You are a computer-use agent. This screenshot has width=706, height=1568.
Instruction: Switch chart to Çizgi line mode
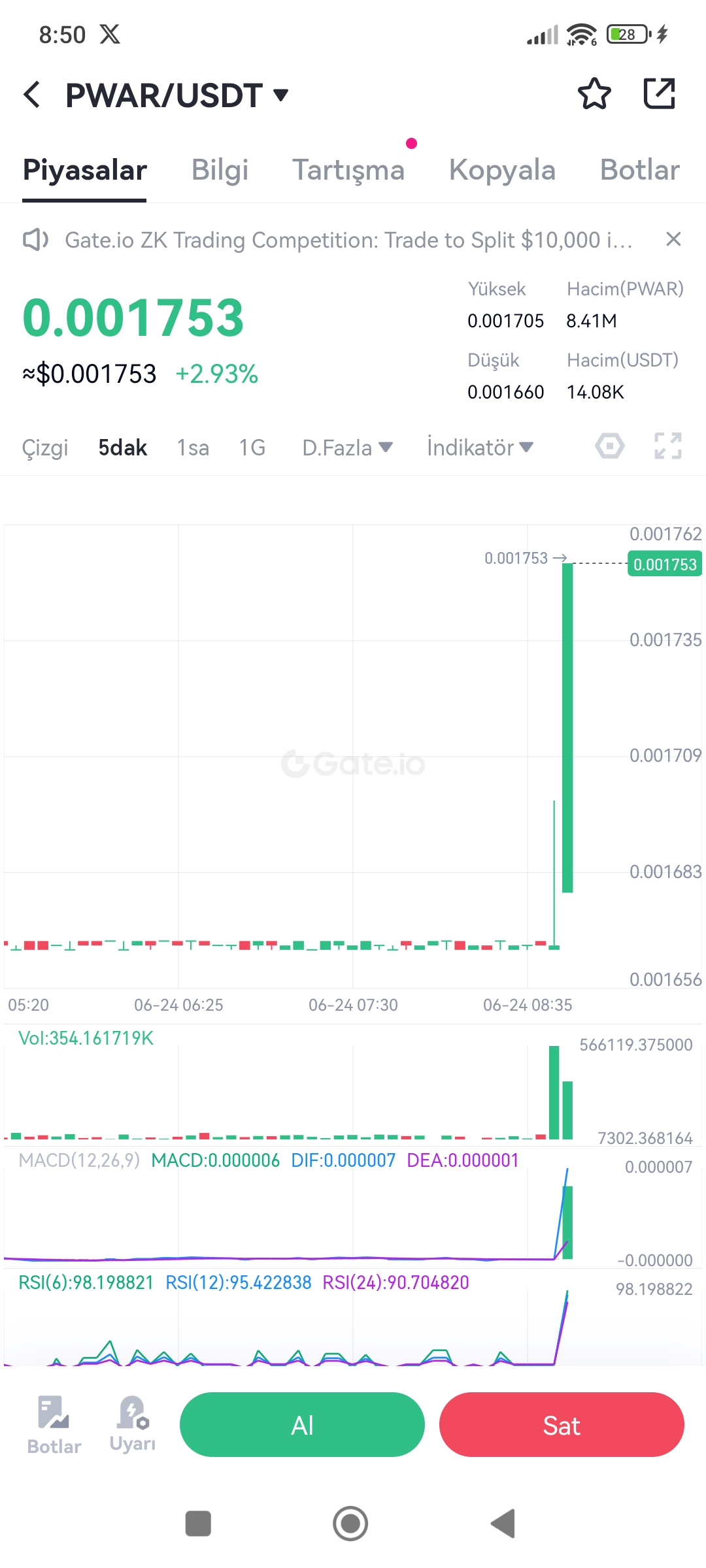click(x=45, y=448)
